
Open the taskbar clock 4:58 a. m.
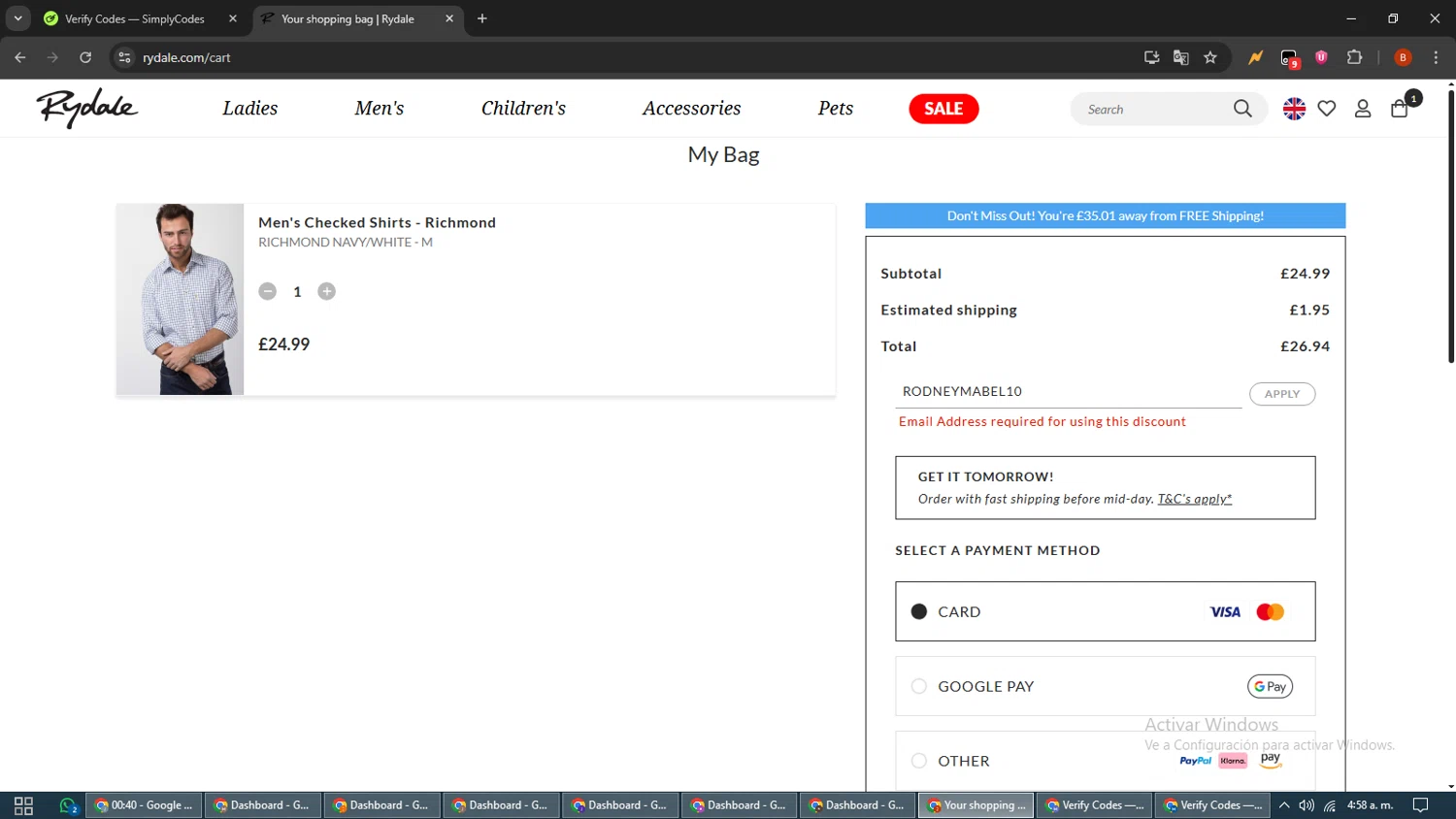pos(1370,805)
